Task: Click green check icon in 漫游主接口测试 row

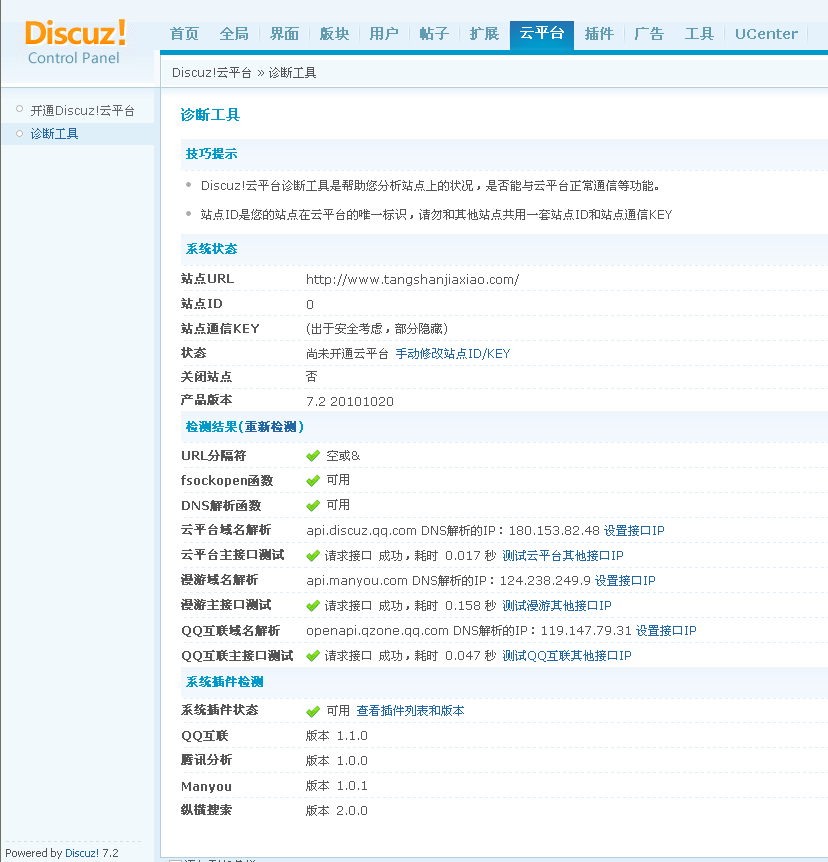Action: tap(313, 606)
